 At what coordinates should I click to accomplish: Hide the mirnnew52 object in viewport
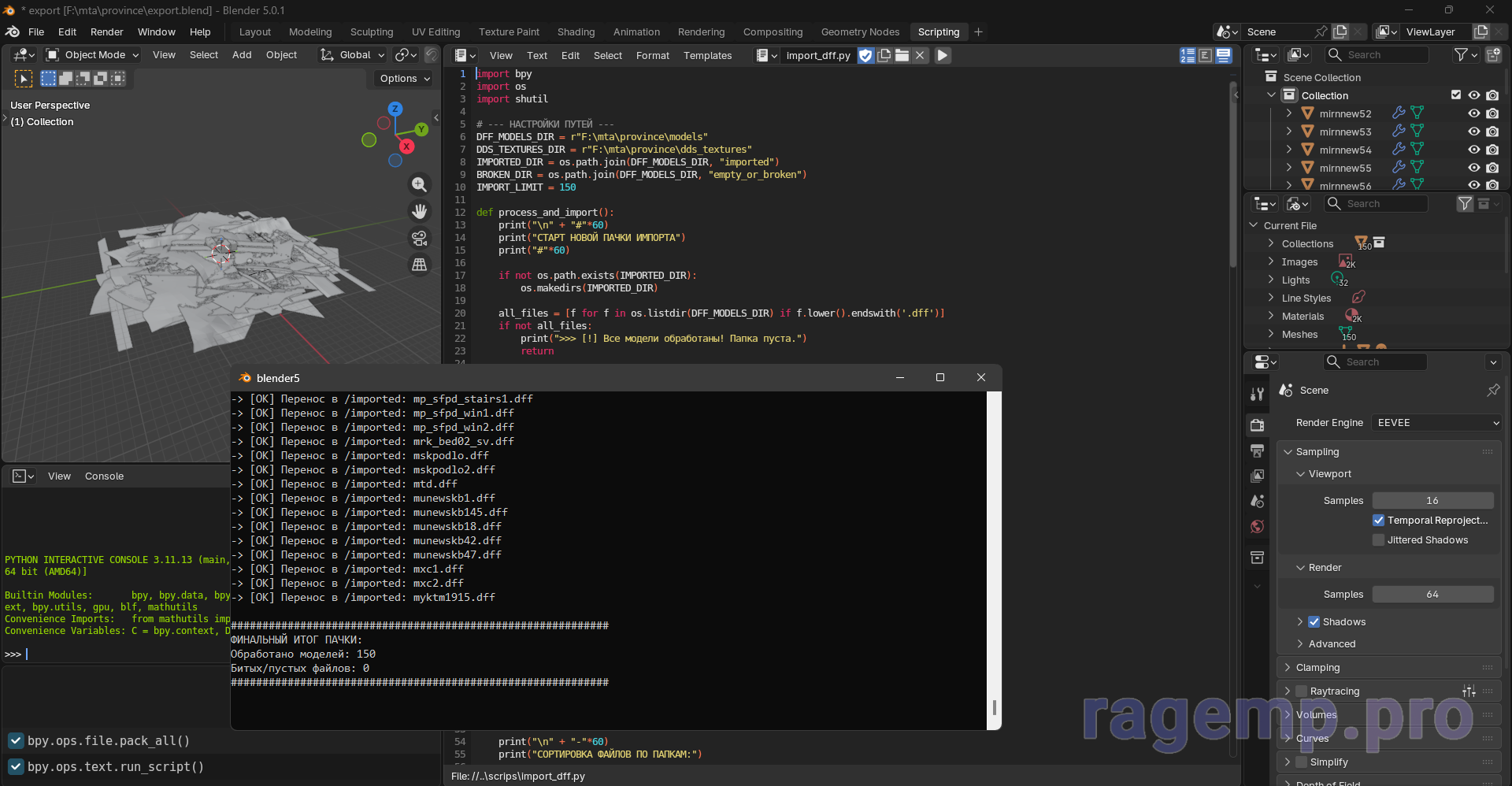[x=1474, y=113]
